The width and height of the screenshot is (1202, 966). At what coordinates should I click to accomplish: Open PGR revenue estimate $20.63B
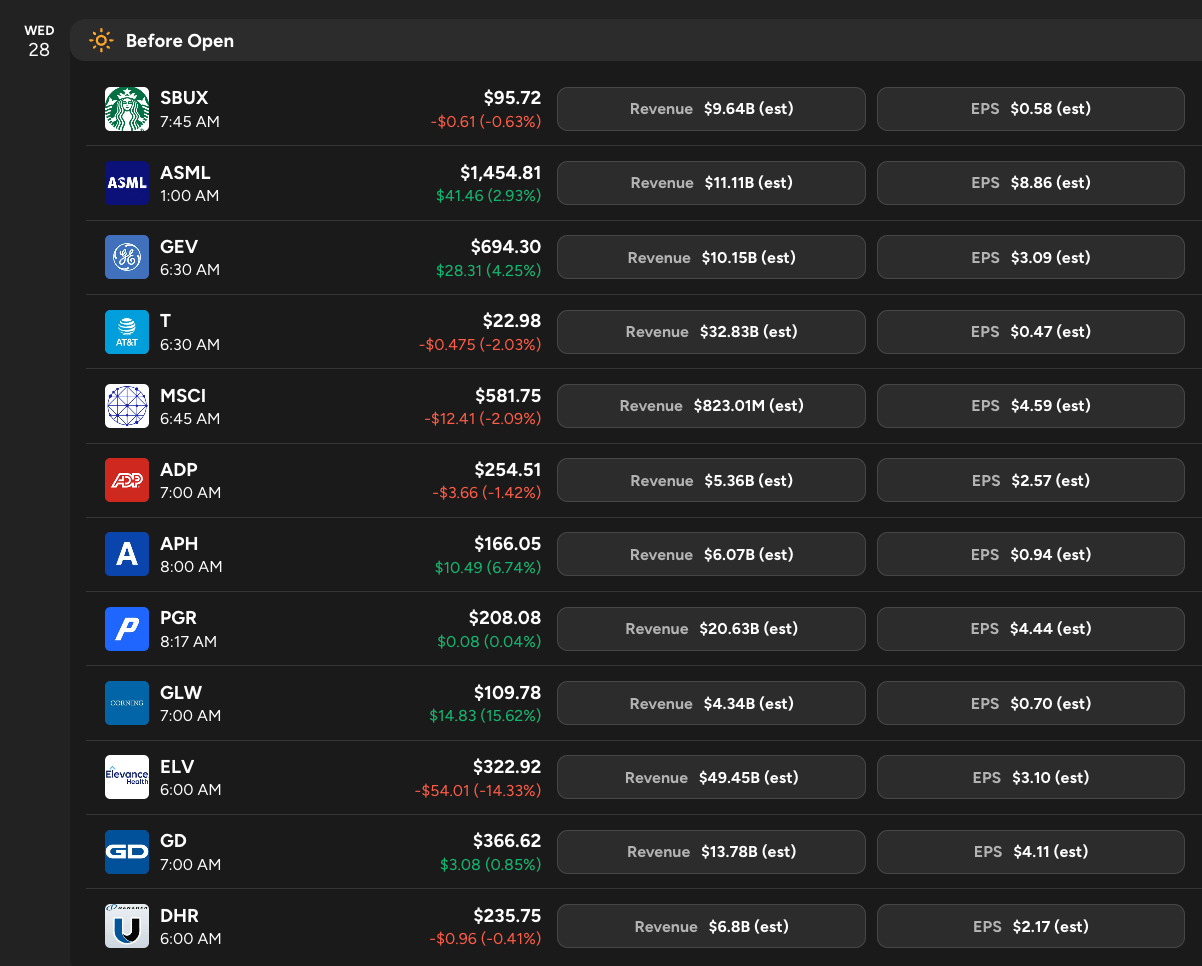(x=711, y=629)
